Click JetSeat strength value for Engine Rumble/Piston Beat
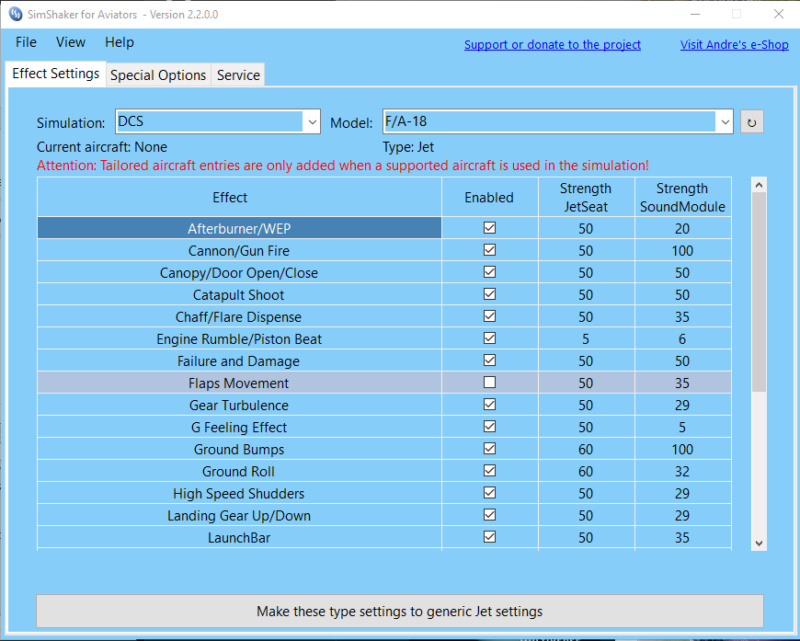This screenshot has width=800, height=641. (586, 339)
